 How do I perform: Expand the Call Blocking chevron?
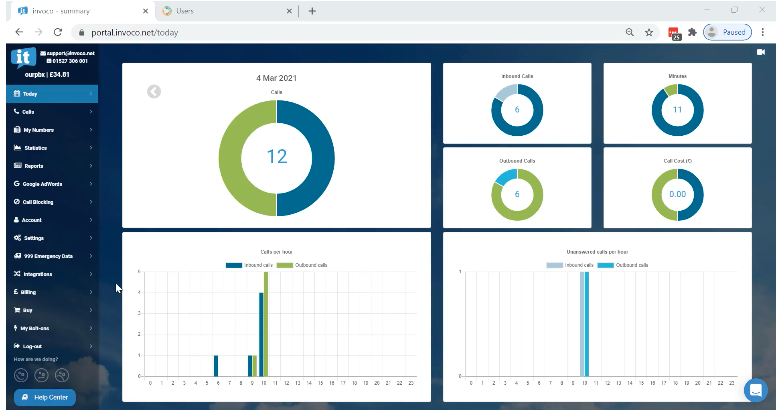91,202
